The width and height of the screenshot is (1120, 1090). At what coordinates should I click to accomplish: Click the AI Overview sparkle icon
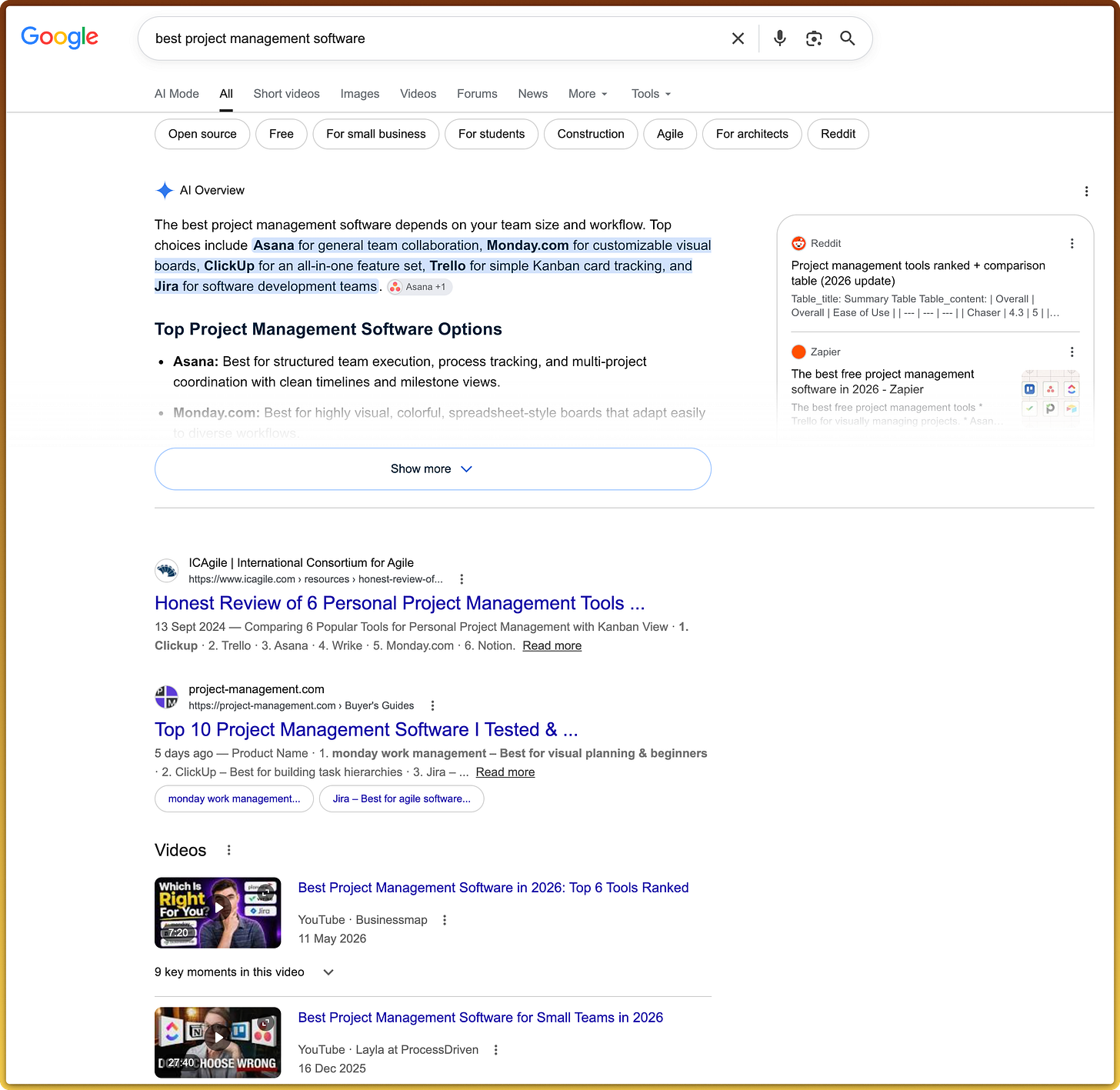click(x=165, y=190)
